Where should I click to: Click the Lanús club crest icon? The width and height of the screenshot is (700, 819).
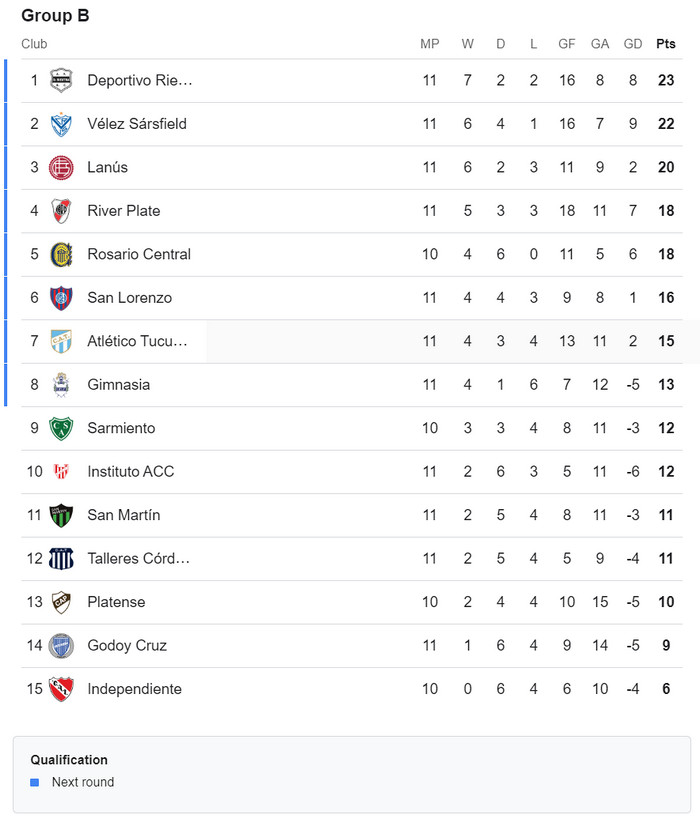click(x=61, y=167)
